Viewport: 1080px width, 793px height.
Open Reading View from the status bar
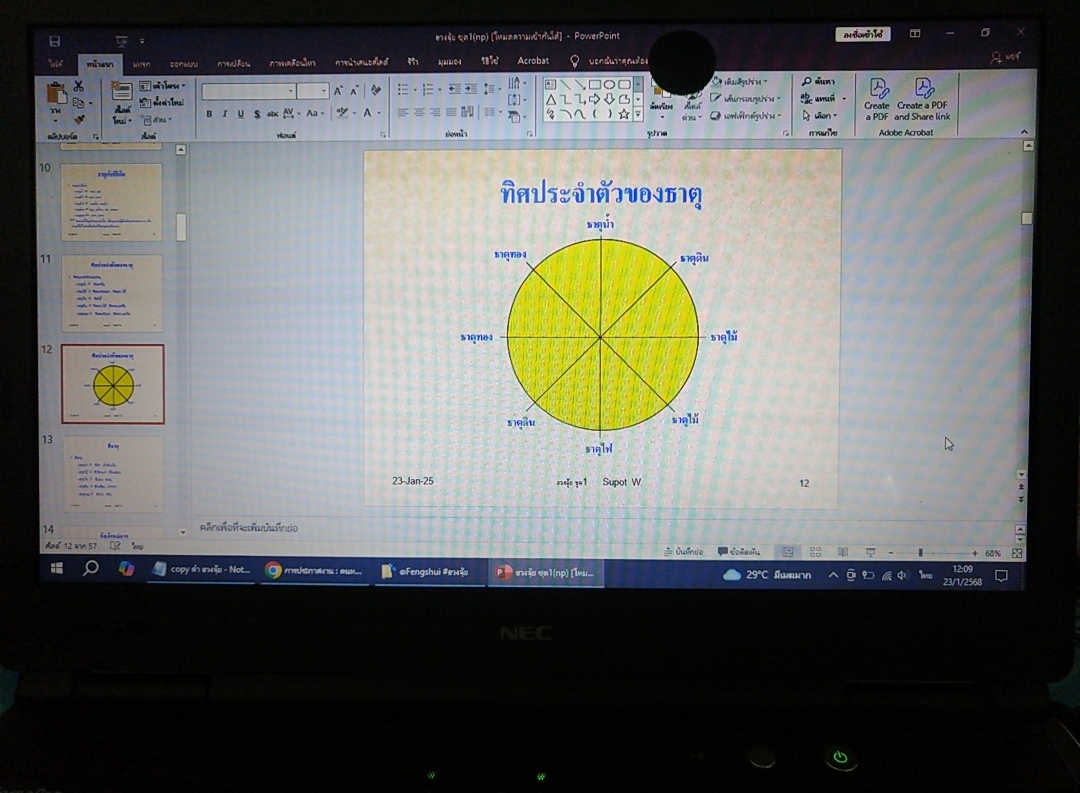coord(843,552)
